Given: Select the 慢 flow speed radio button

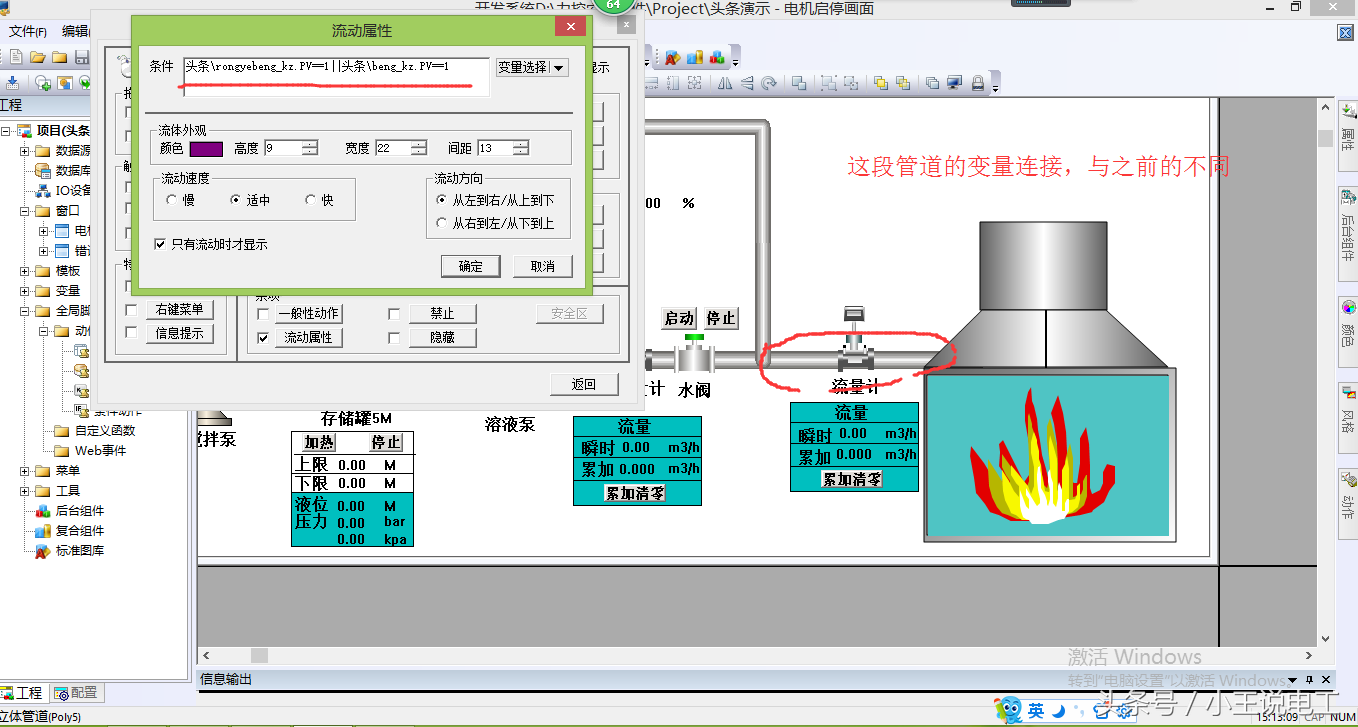Looking at the screenshot, I should click(x=172, y=200).
